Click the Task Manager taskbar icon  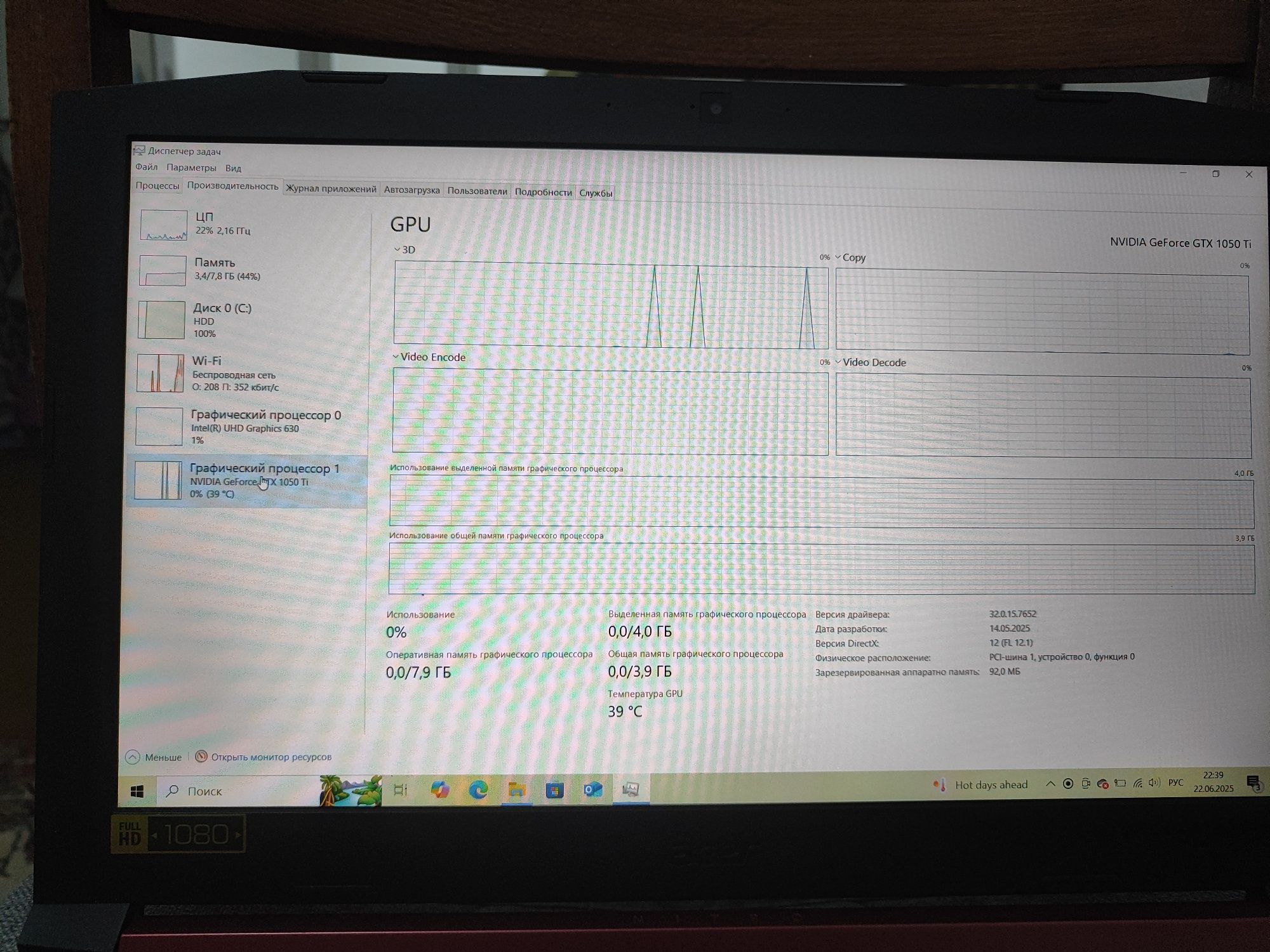[x=631, y=789]
